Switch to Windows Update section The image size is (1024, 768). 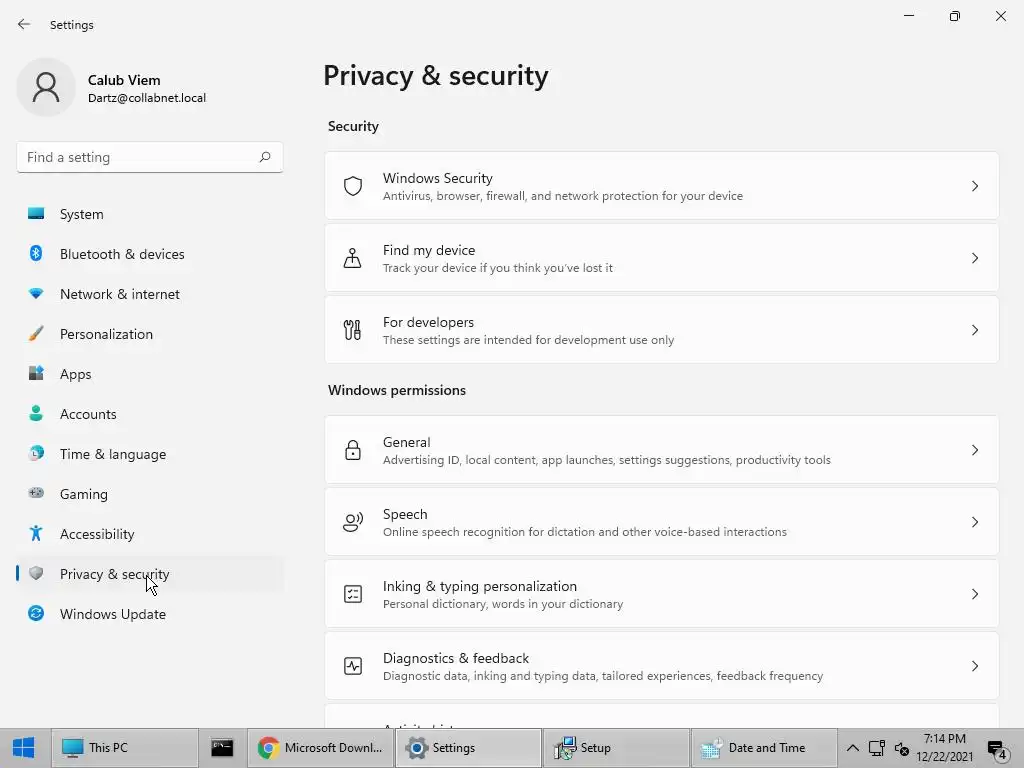tap(112, 614)
